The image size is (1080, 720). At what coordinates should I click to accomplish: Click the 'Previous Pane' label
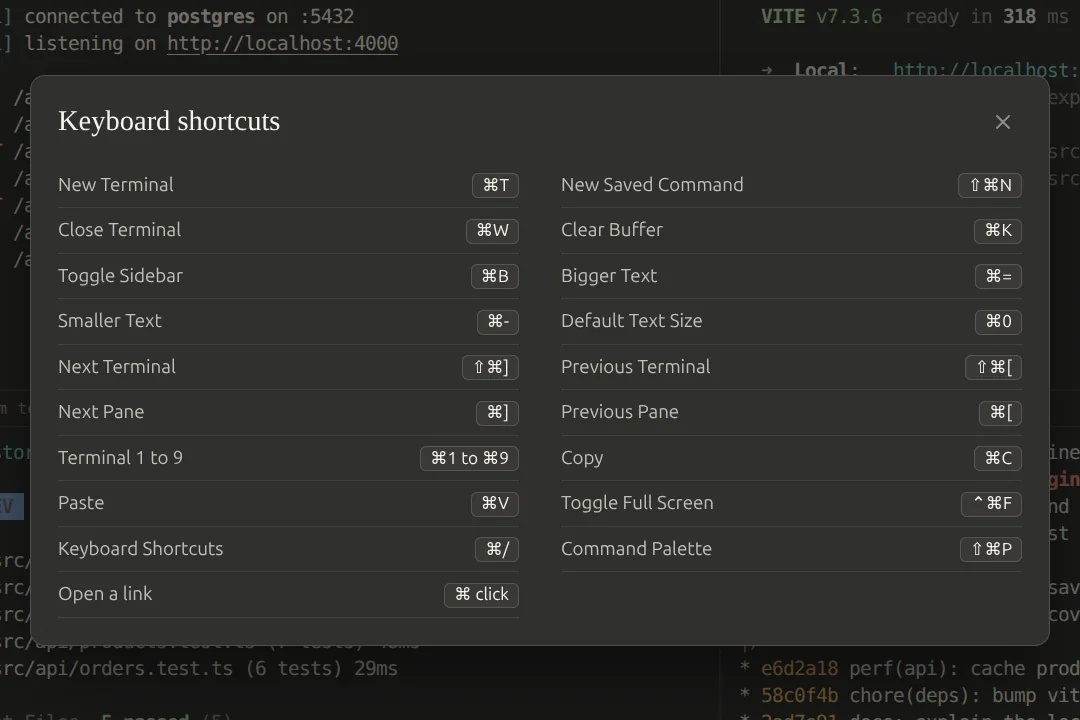(x=619, y=412)
